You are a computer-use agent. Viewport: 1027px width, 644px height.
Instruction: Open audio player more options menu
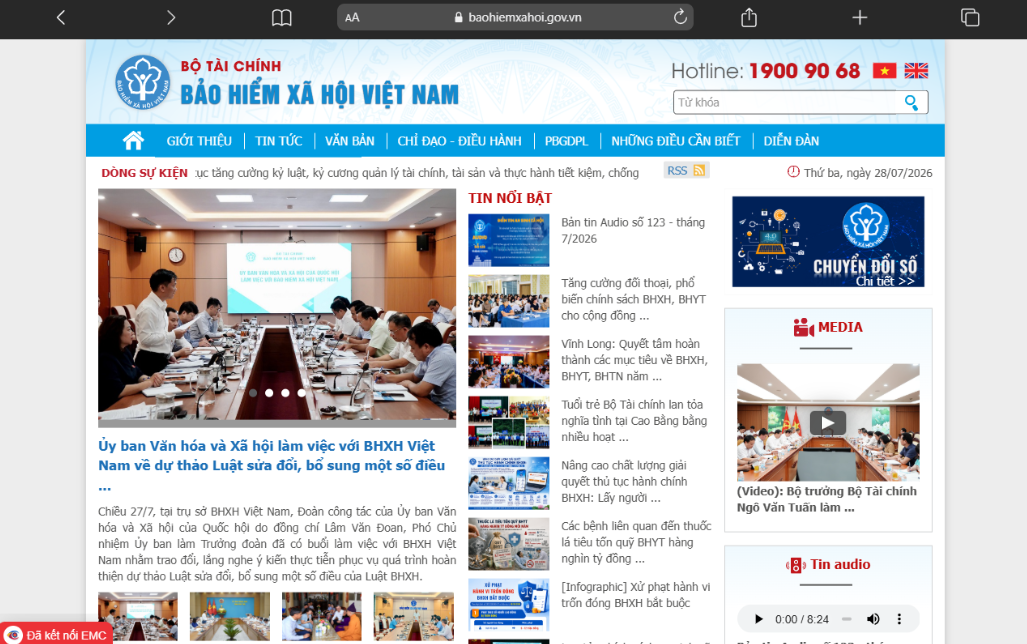coord(899,619)
